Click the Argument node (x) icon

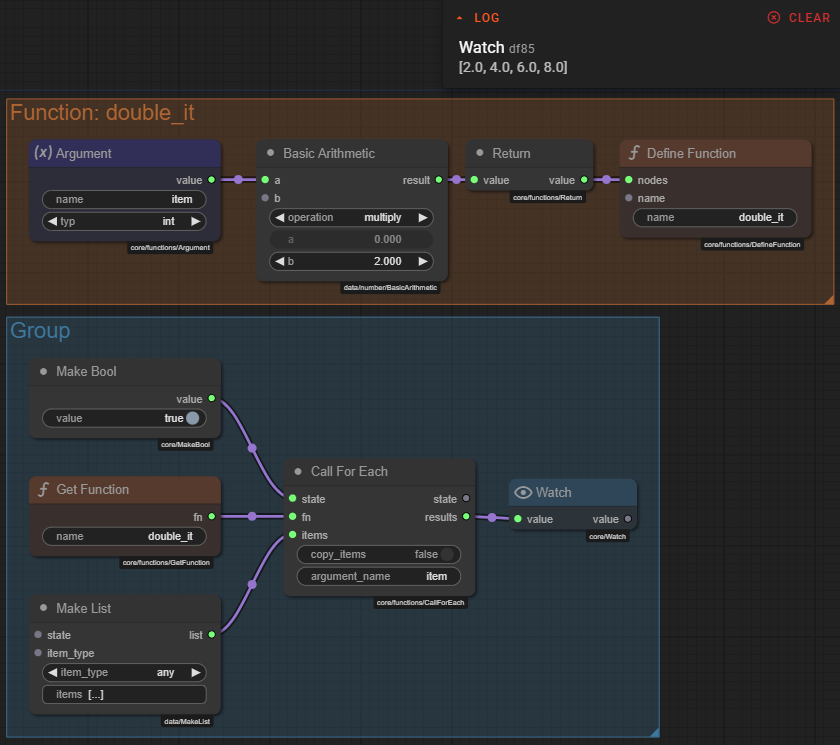[43, 153]
